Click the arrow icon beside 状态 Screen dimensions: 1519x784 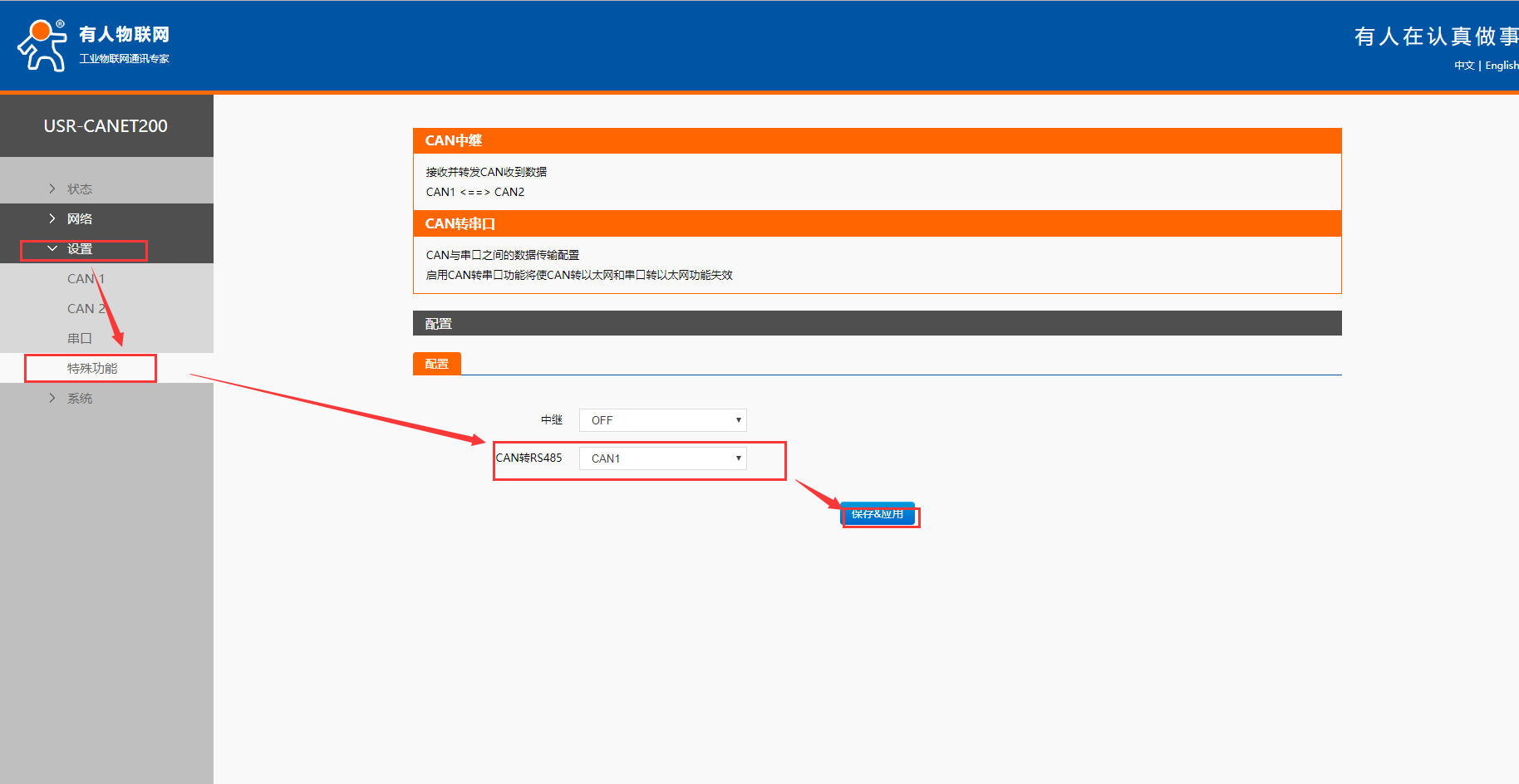pyautogui.click(x=52, y=189)
